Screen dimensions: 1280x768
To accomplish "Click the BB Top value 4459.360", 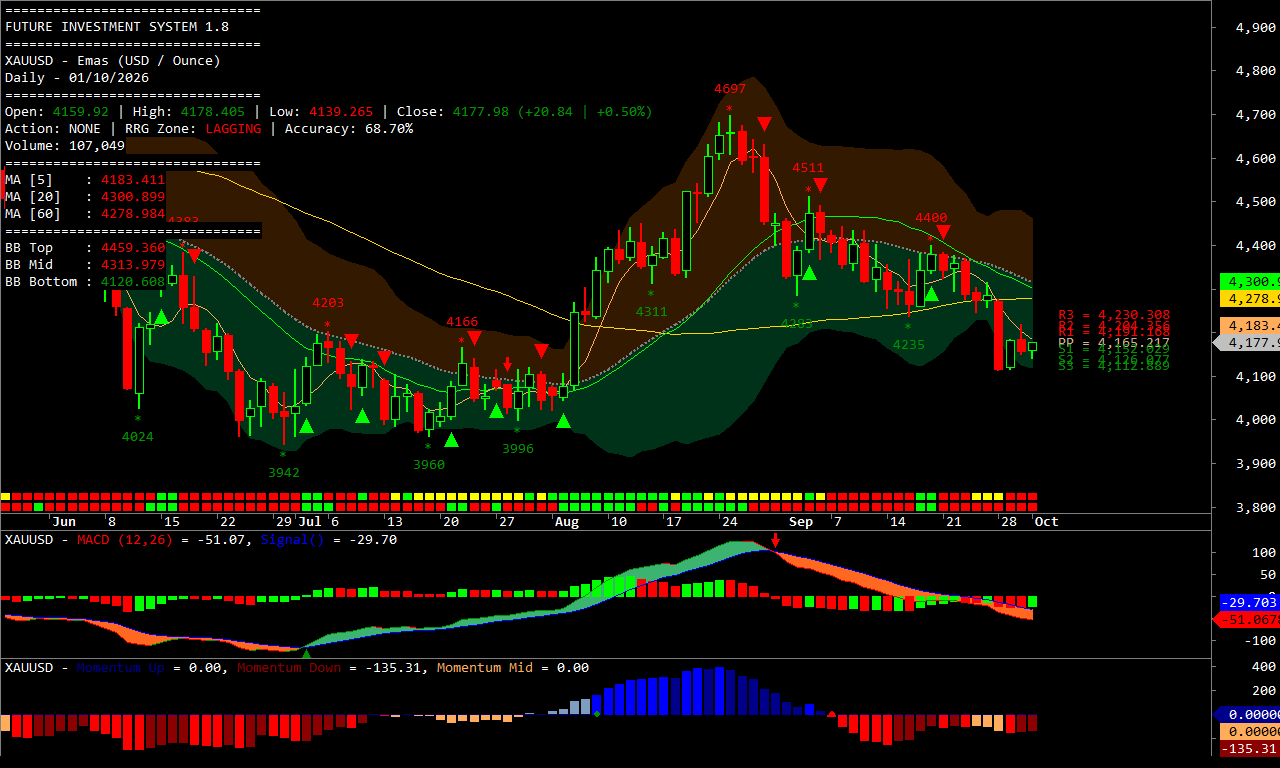I will point(133,248).
